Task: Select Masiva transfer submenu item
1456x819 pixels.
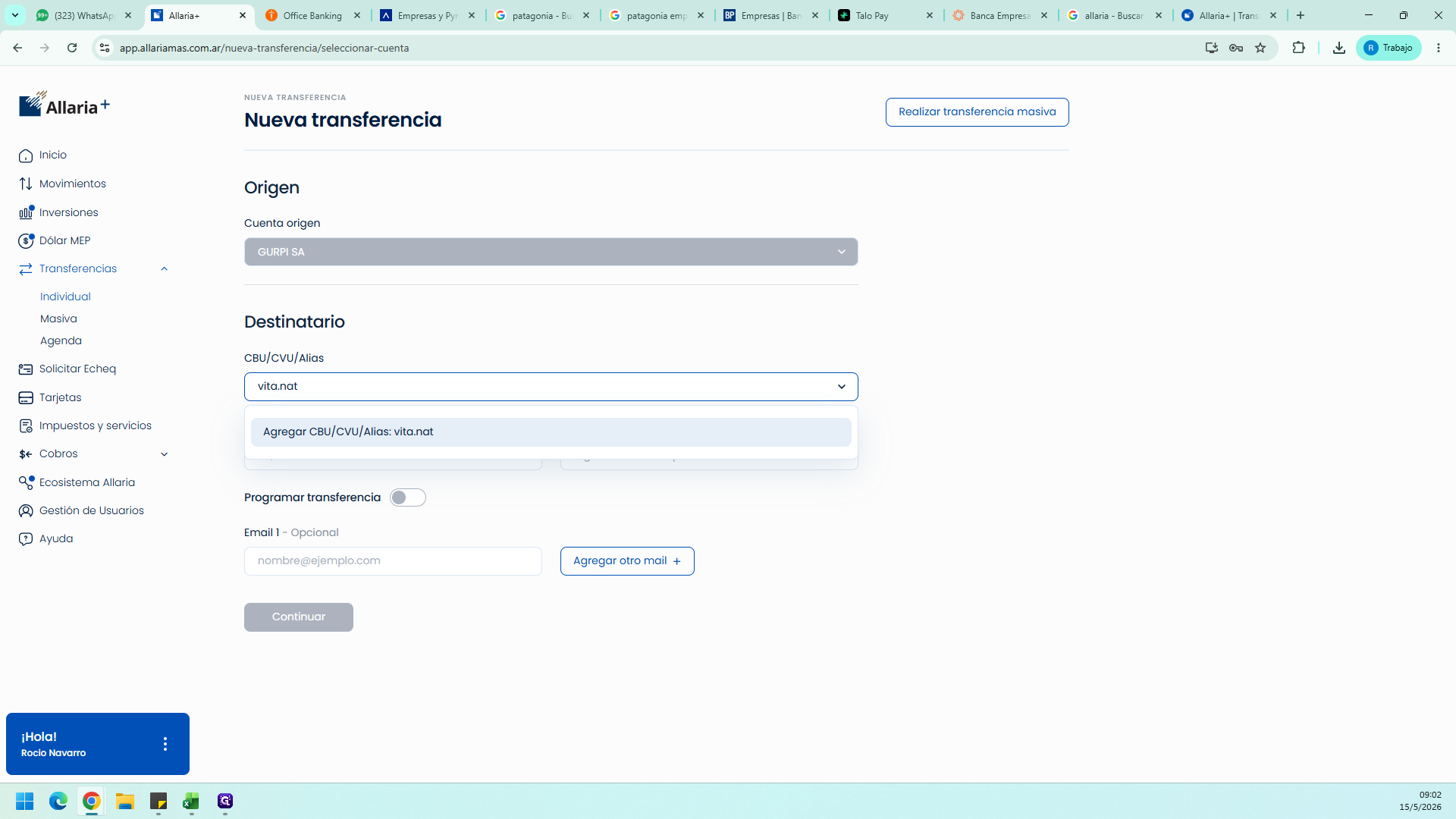Action: pyautogui.click(x=58, y=319)
